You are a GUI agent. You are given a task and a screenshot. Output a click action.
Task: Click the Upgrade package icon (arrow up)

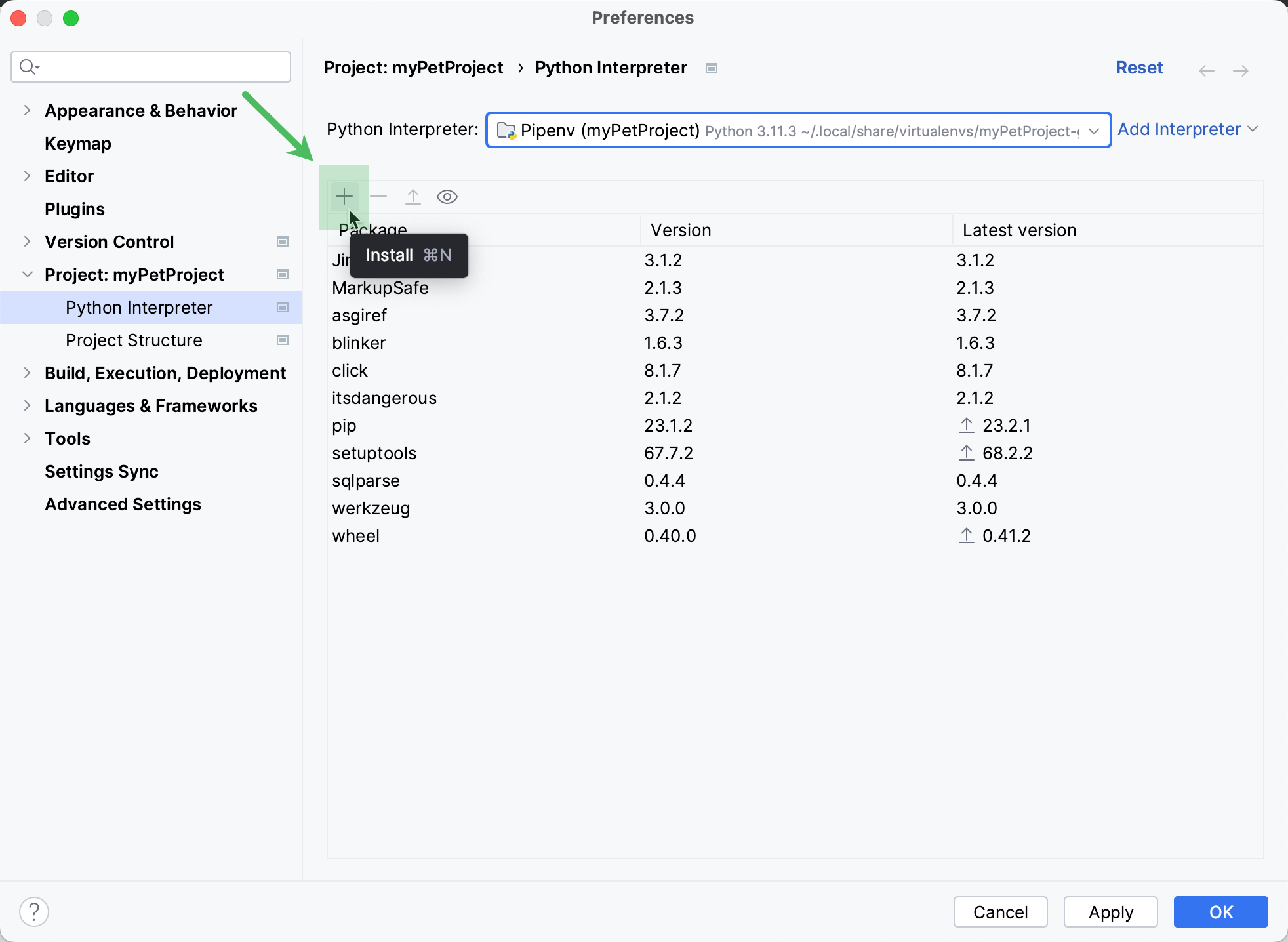(x=413, y=196)
